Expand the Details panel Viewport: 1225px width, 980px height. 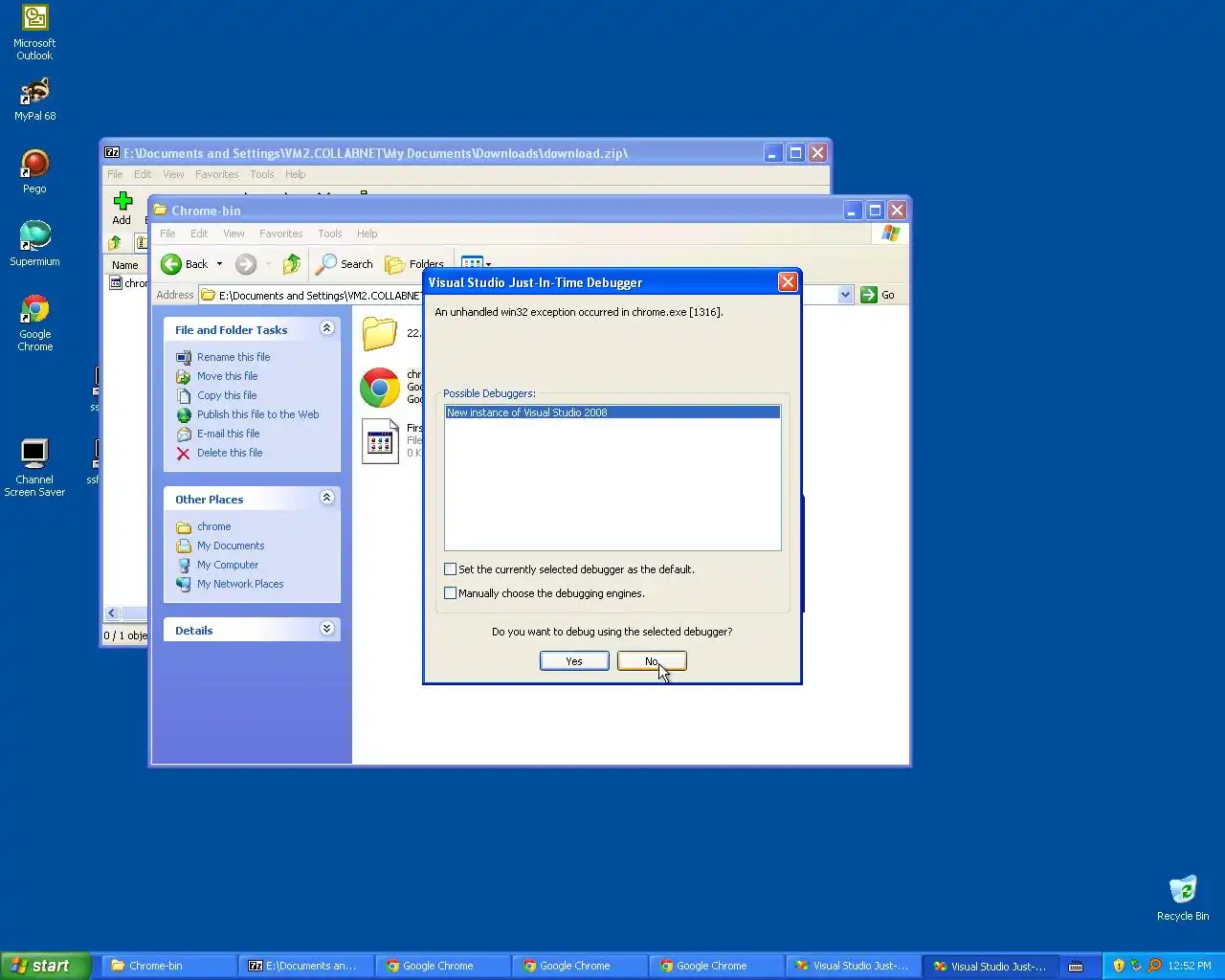coord(326,629)
